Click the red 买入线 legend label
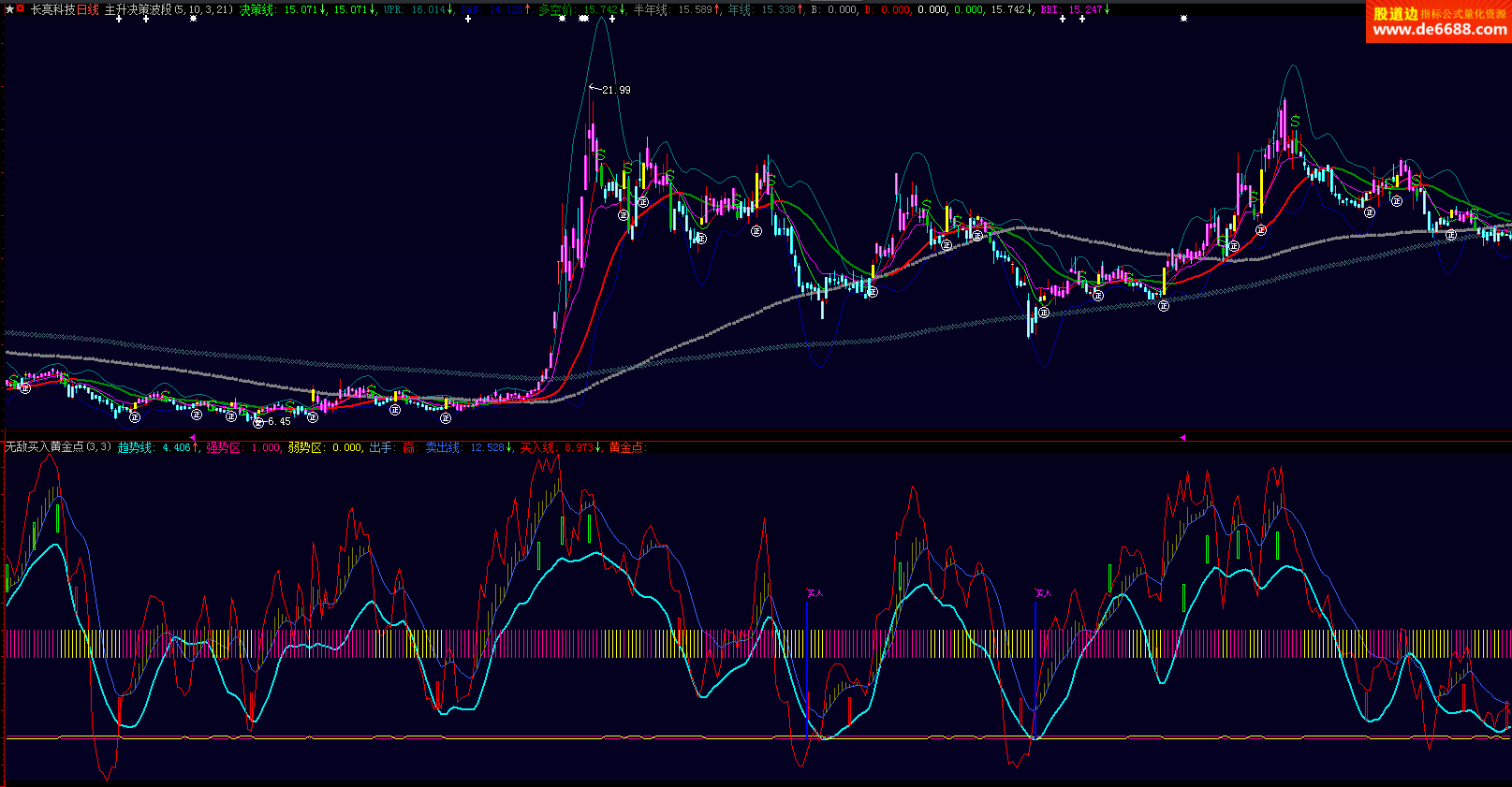This screenshot has height=787, width=1512. click(537, 447)
